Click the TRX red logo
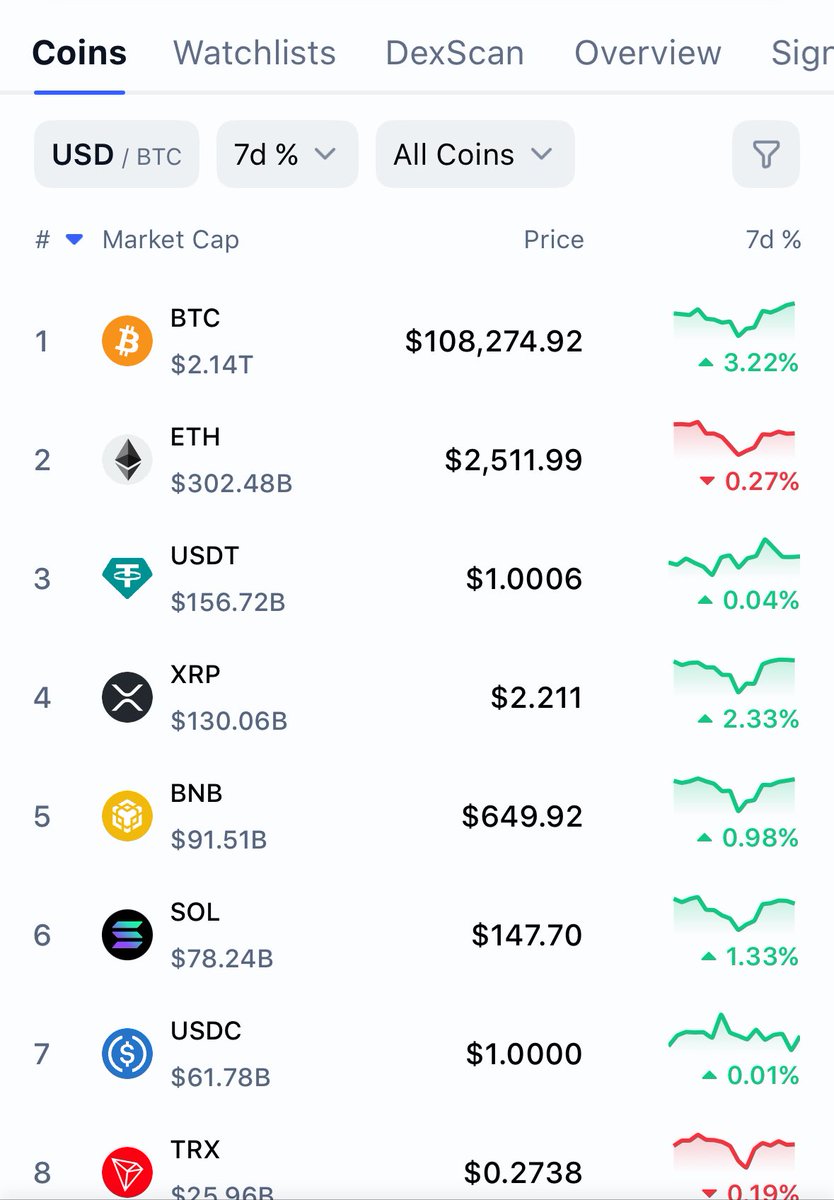 (x=127, y=1172)
